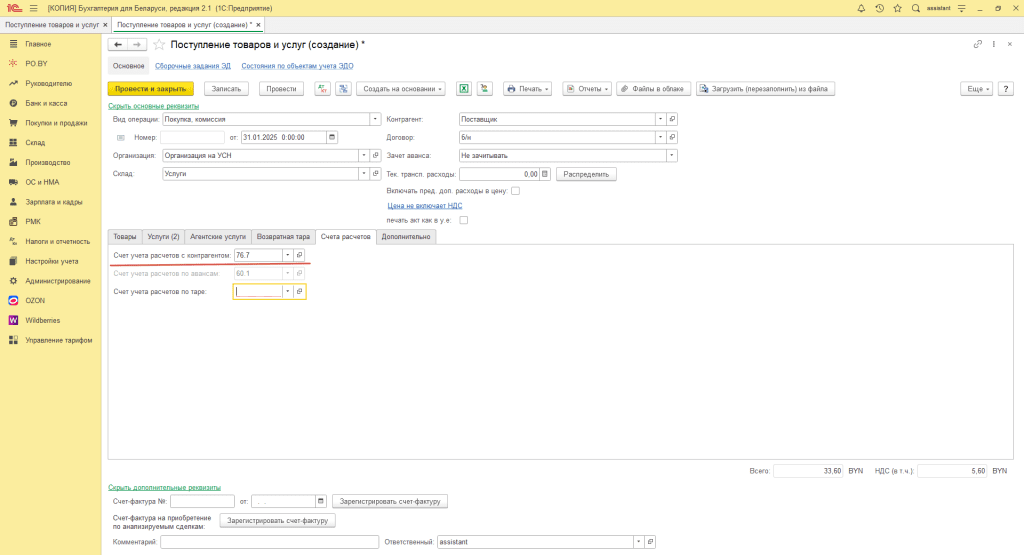Click the green Excel export icon

point(464,88)
